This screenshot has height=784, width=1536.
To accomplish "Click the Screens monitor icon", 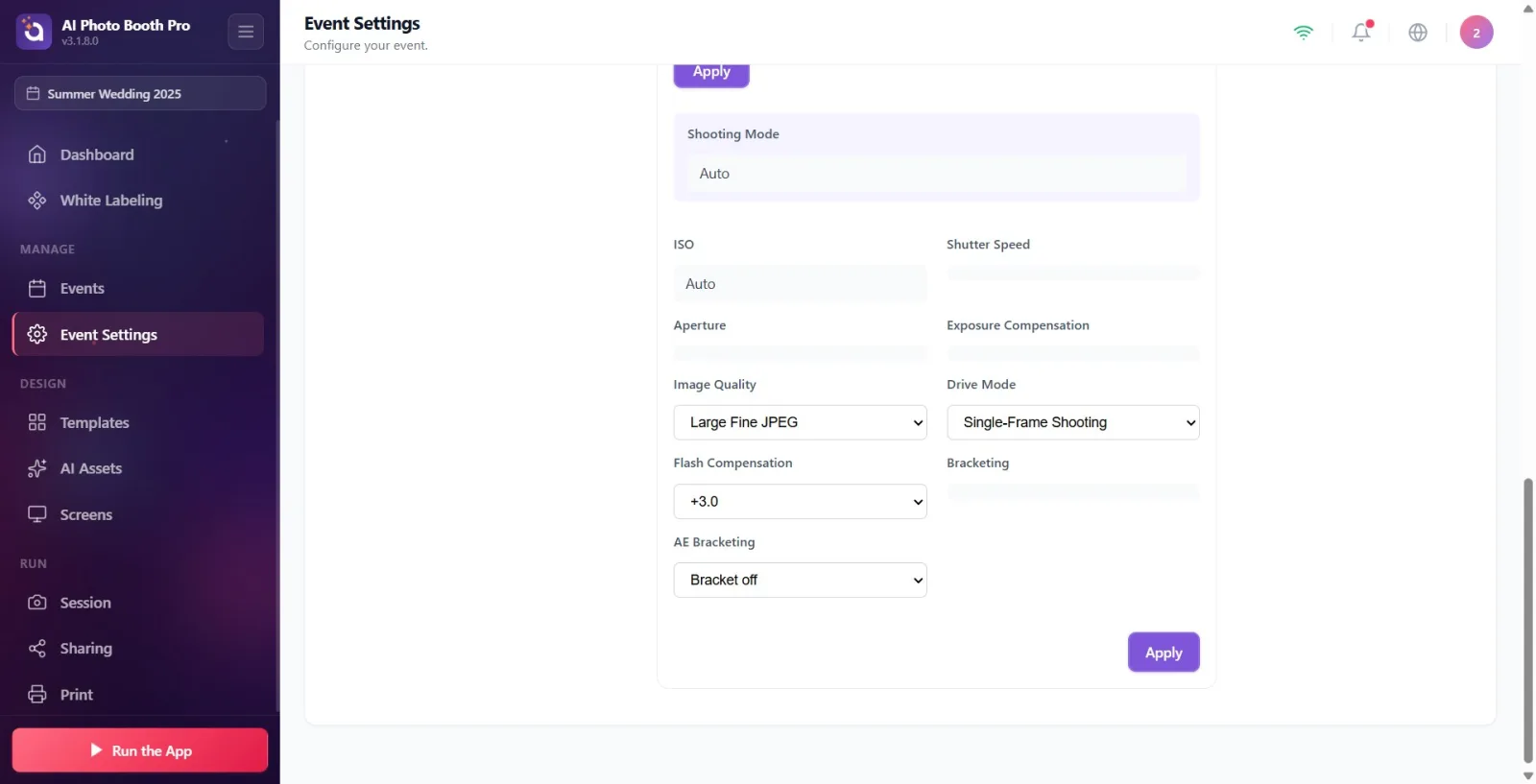I will point(37,515).
